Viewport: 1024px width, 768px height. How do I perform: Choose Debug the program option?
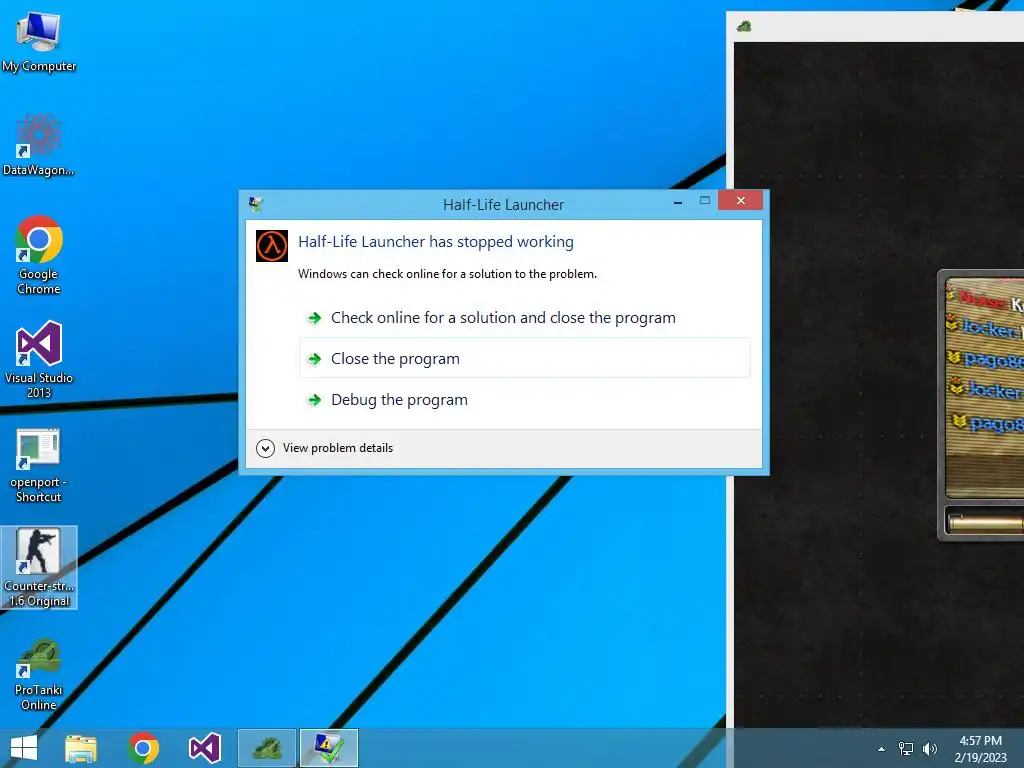524,400
